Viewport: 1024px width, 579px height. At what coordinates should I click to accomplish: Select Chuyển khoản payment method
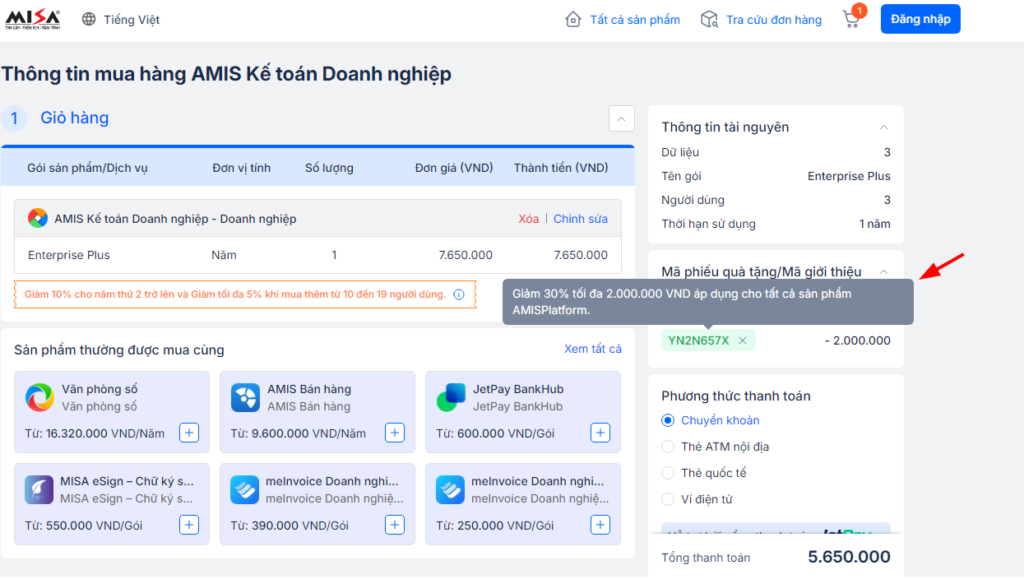[x=667, y=420]
